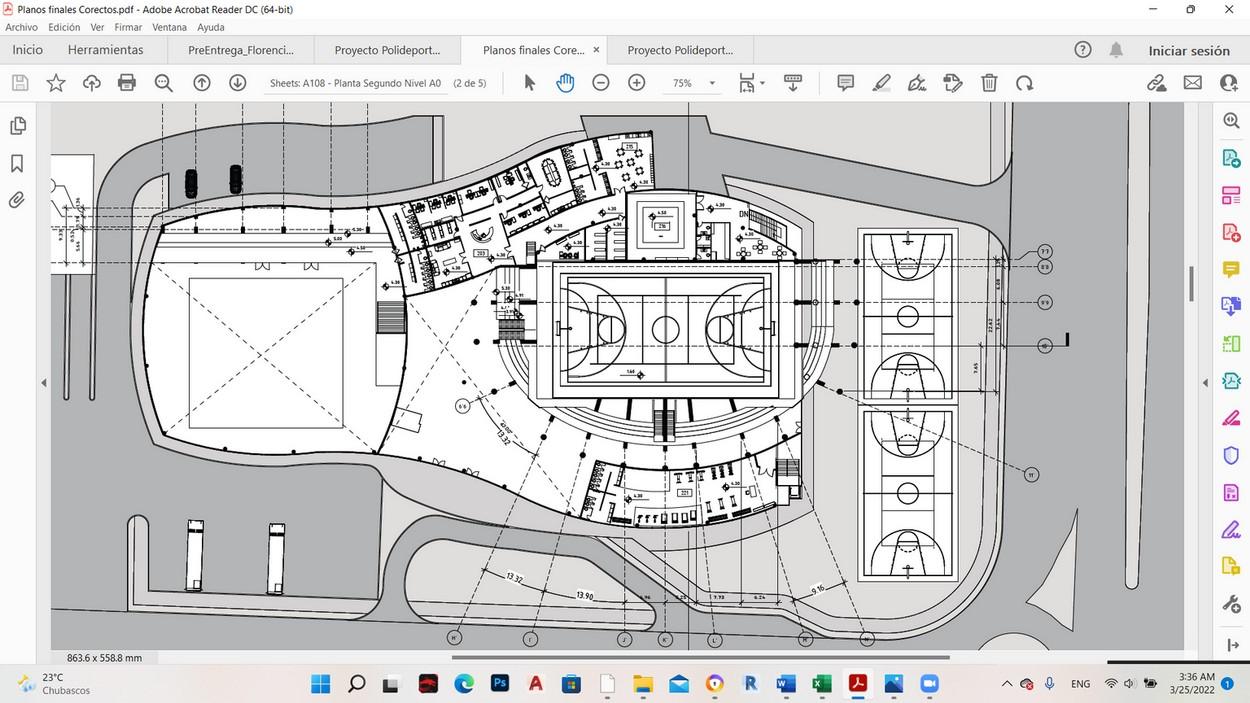1250x703 pixels.
Task: Click the Iniciar sesión button
Action: (x=1189, y=51)
